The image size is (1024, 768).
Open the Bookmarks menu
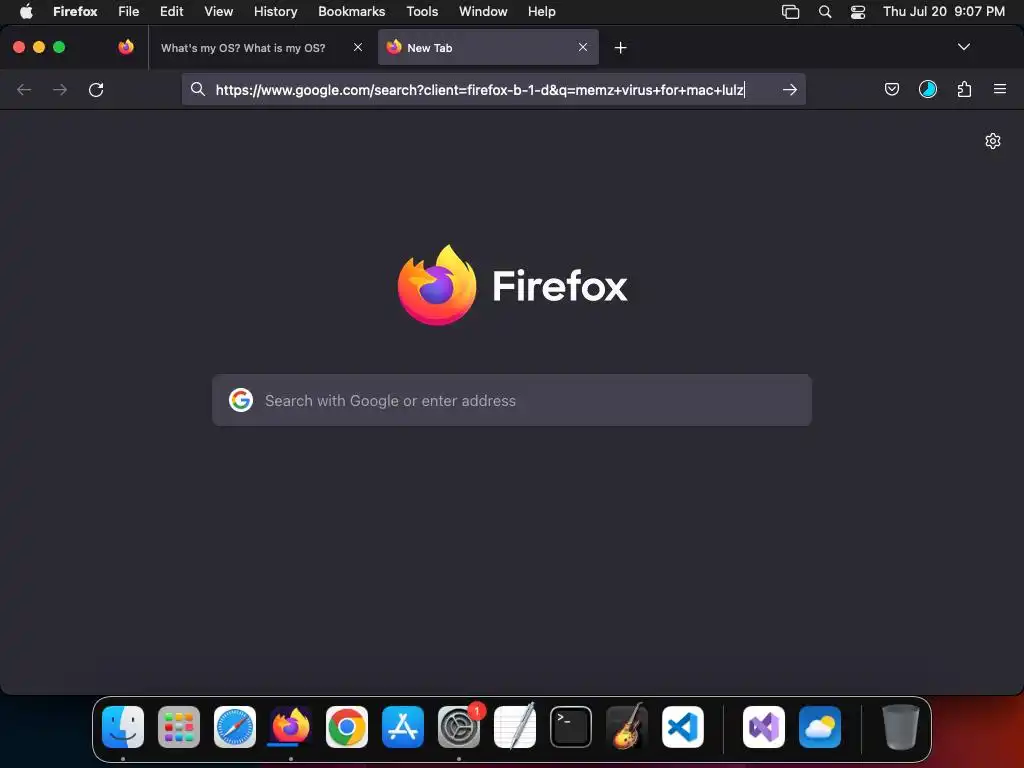pyautogui.click(x=351, y=11)
